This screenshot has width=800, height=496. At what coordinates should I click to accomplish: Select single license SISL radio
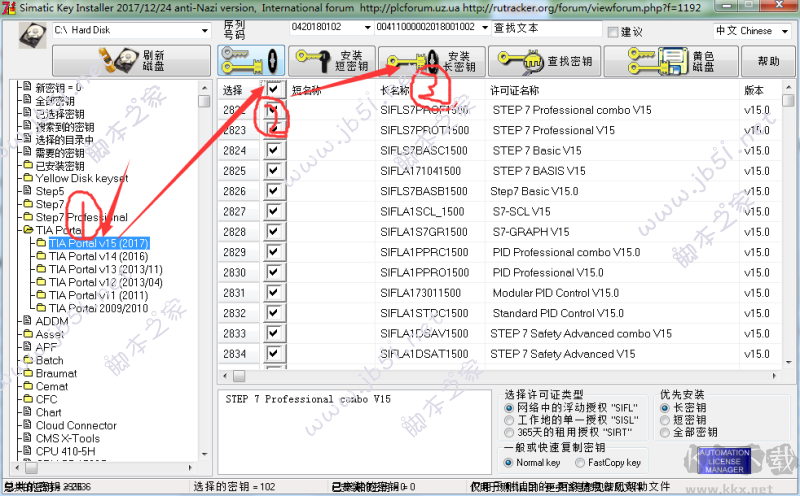click(x=509, y=420)
